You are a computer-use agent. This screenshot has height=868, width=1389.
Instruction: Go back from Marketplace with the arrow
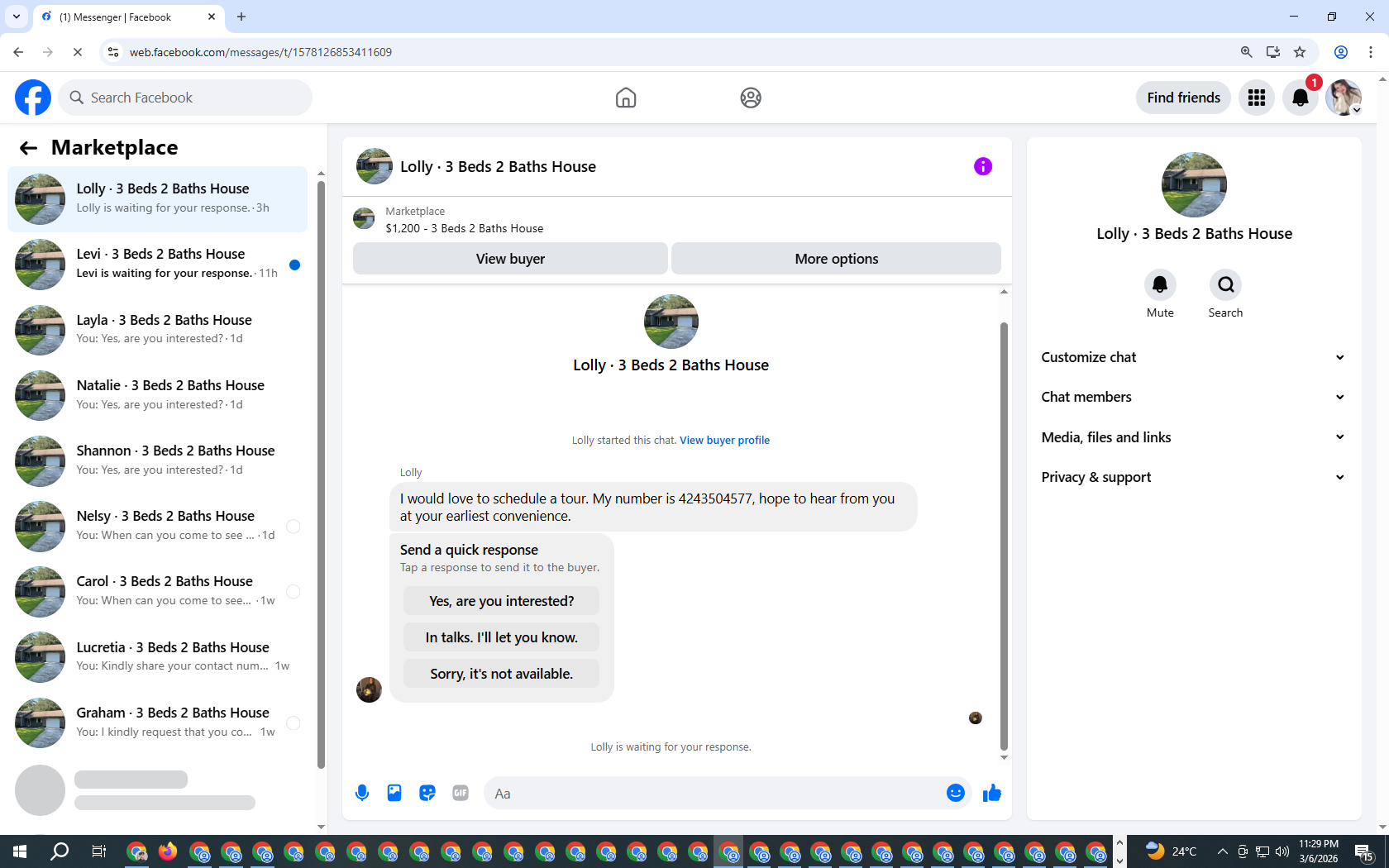click(x=28, y=148)
